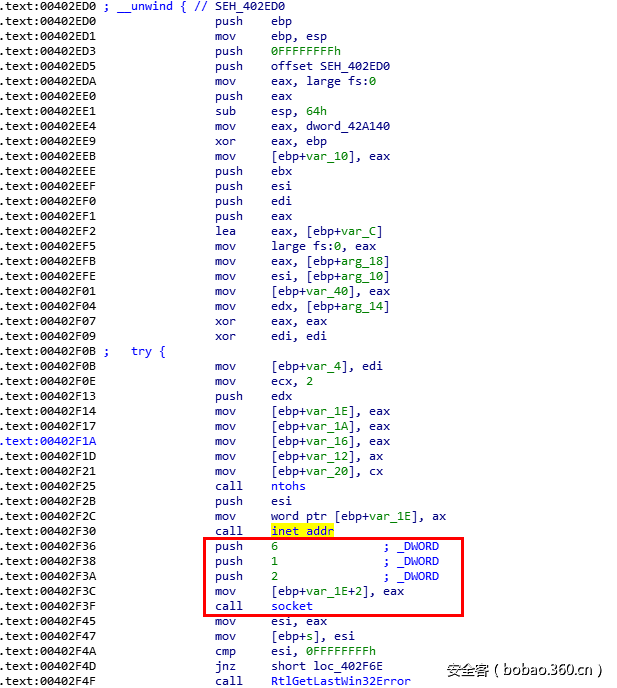Click the highlighted inet_addr function name
617x688 pixels.
tap(302, 531)
